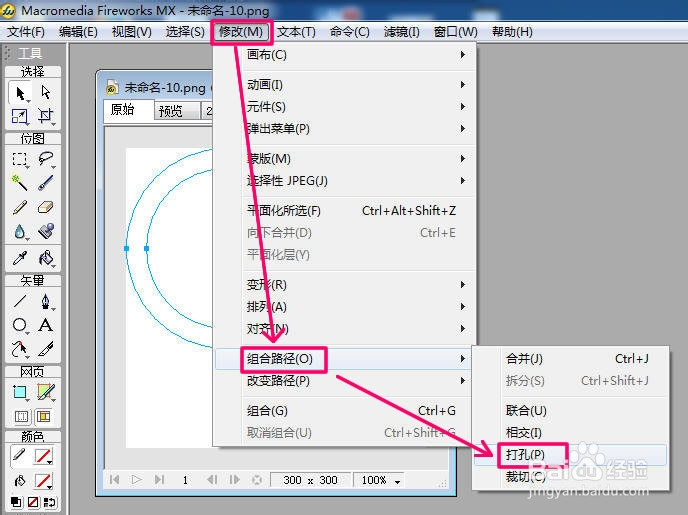Select the Magic Wand tool

20,182
